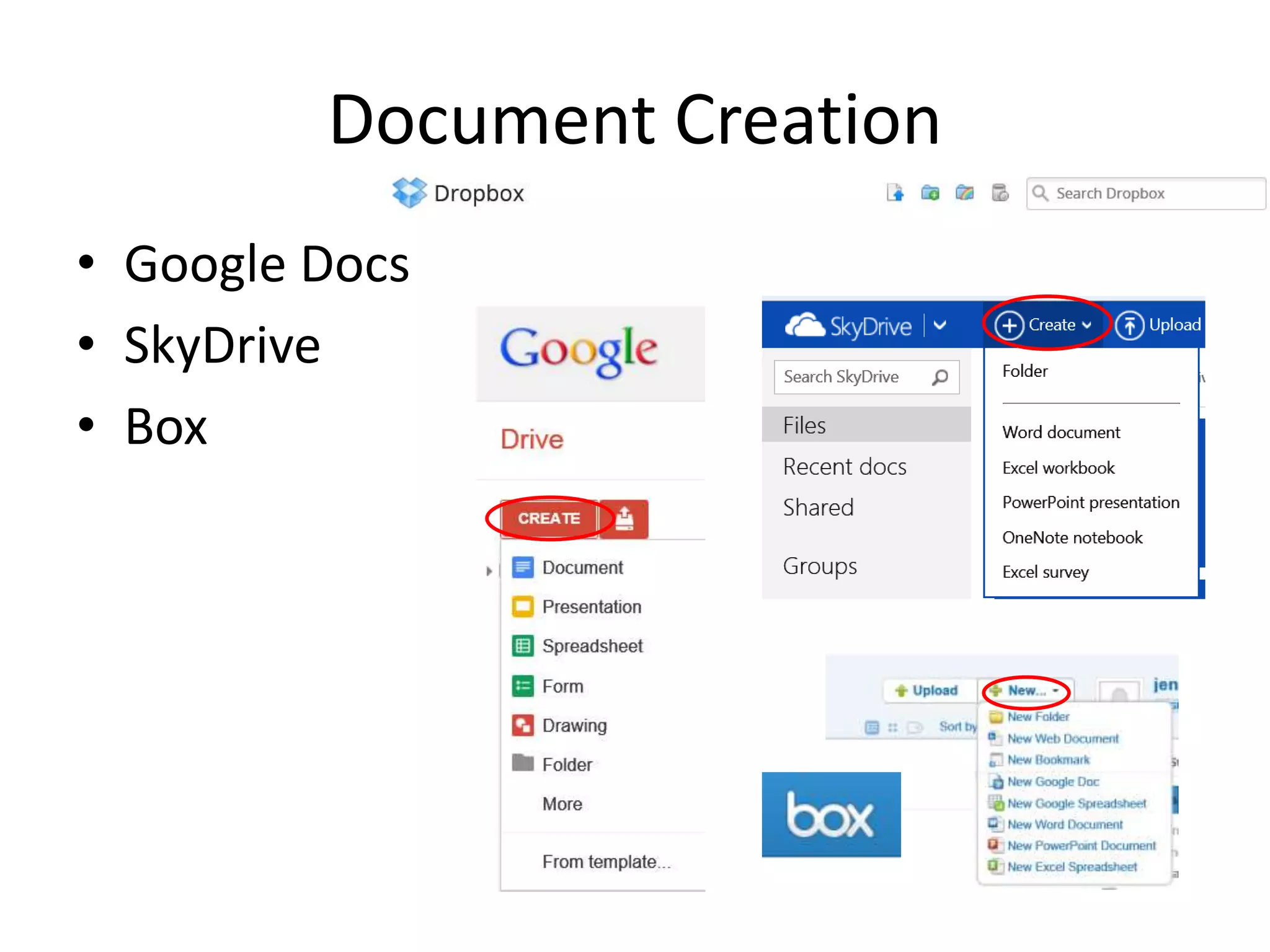
Task: Open the Box New... dropdown
Action: [x=1026, y=690]
